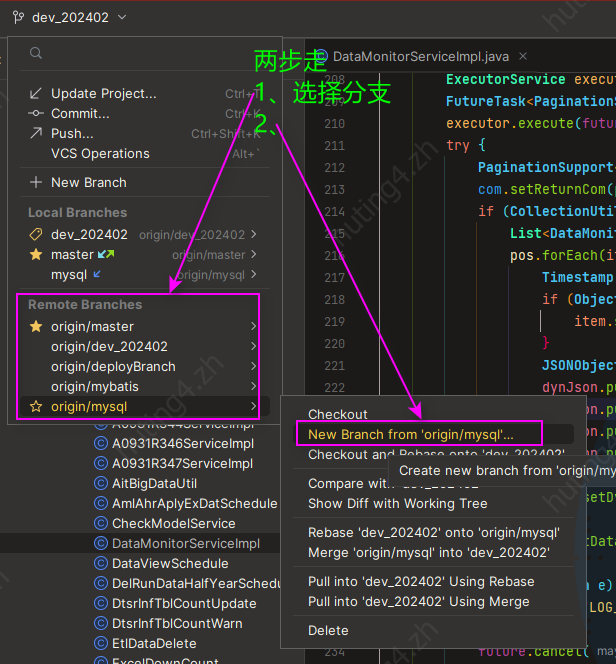Click the Push arrow icon

[x=36, y=133]
